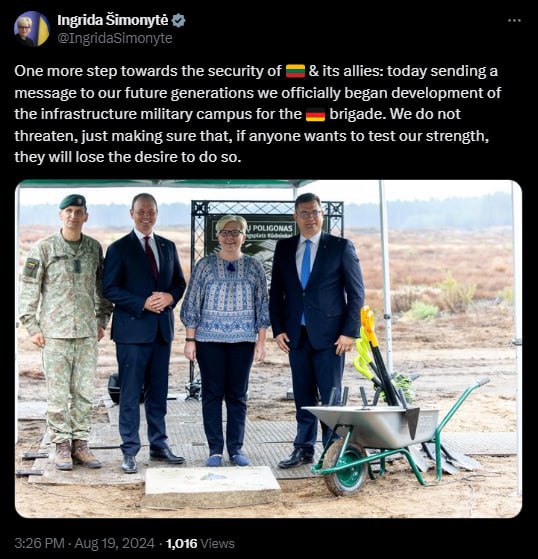Open the 1,016 Views count

[200, 543]
